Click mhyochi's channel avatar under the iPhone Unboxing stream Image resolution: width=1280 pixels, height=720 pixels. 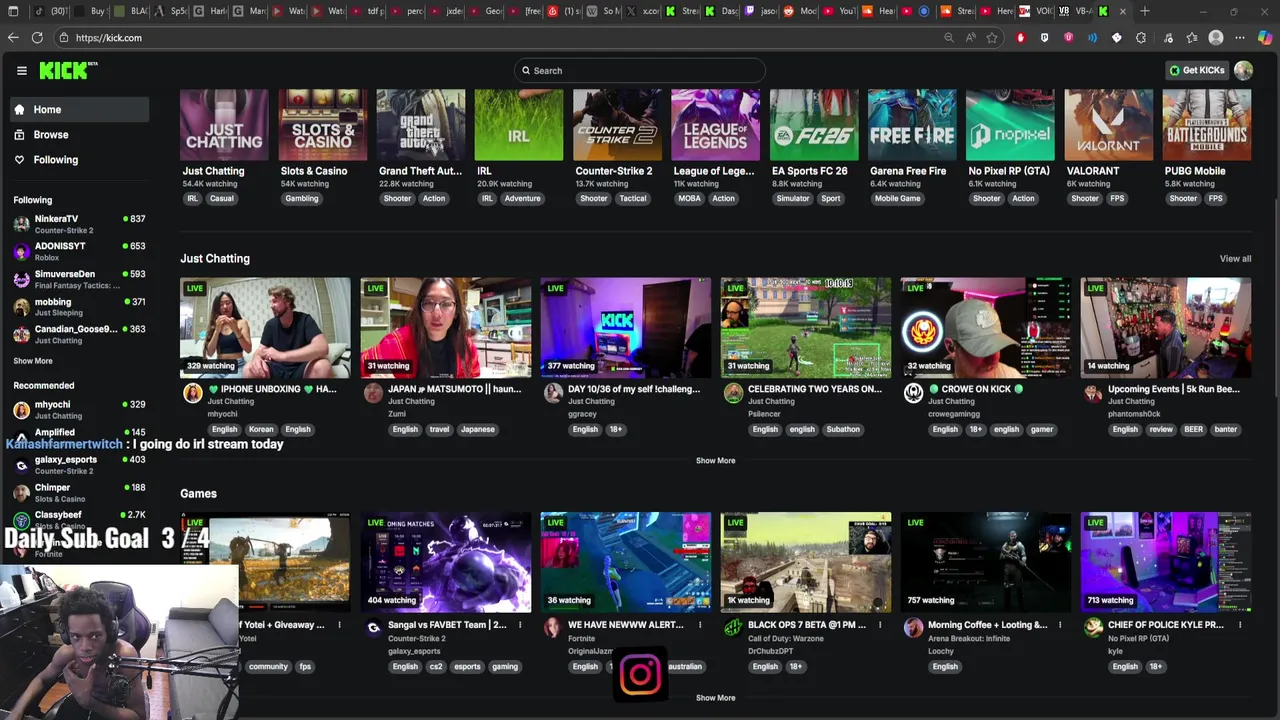[193, 393]
